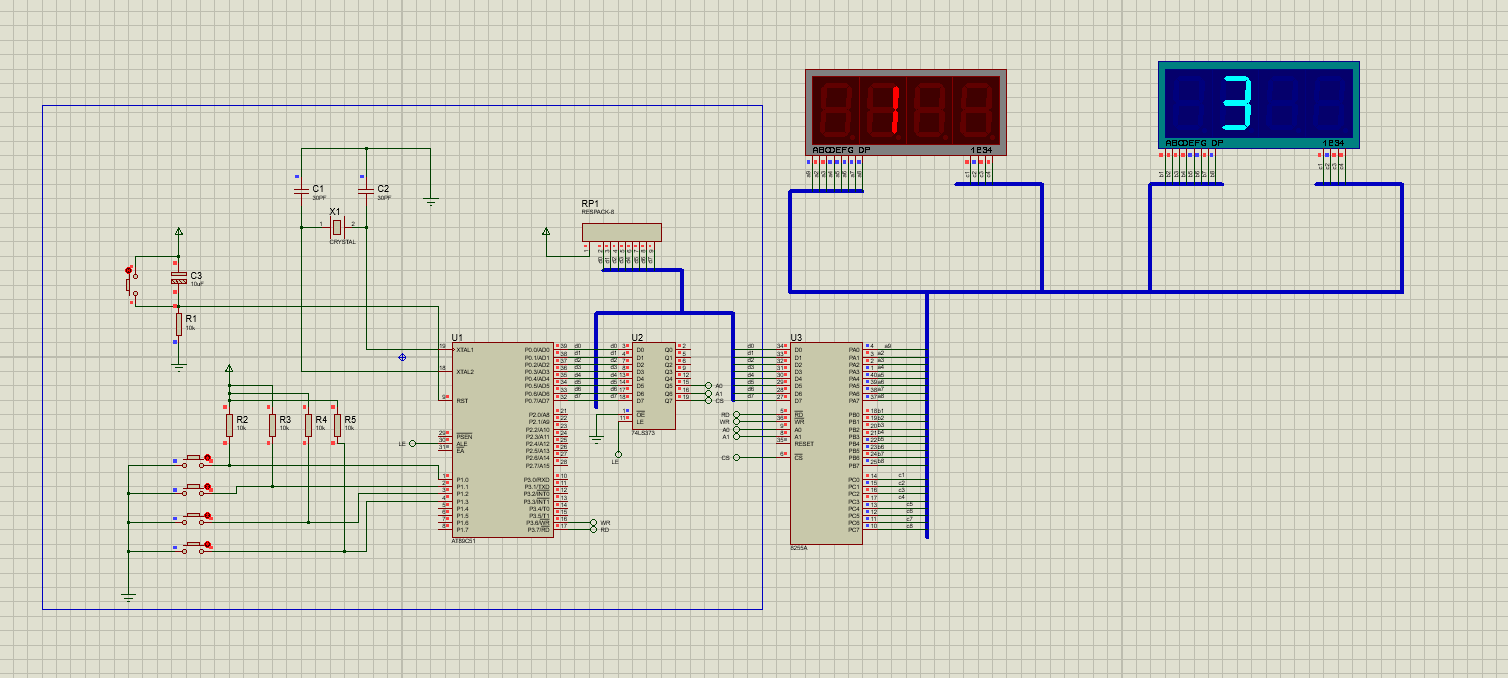Click the thick blue bus wire below red display

pyautogui.click(x=1095, y=291)
